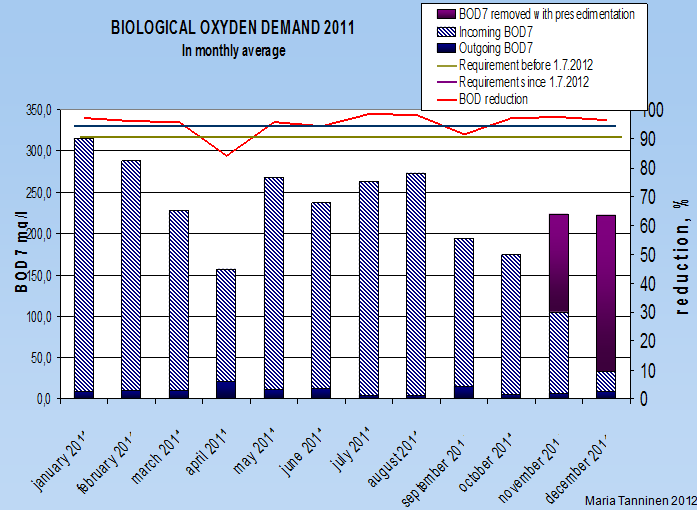Click the left axis value '50,0'
The width and height of the screenshot is (697, 510).
(41, 358)
